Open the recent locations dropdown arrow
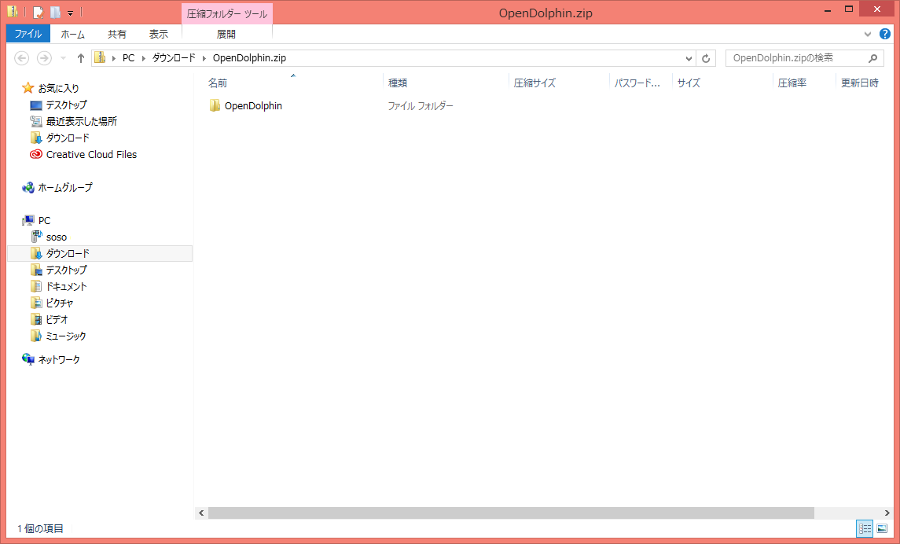 [63, 58]
